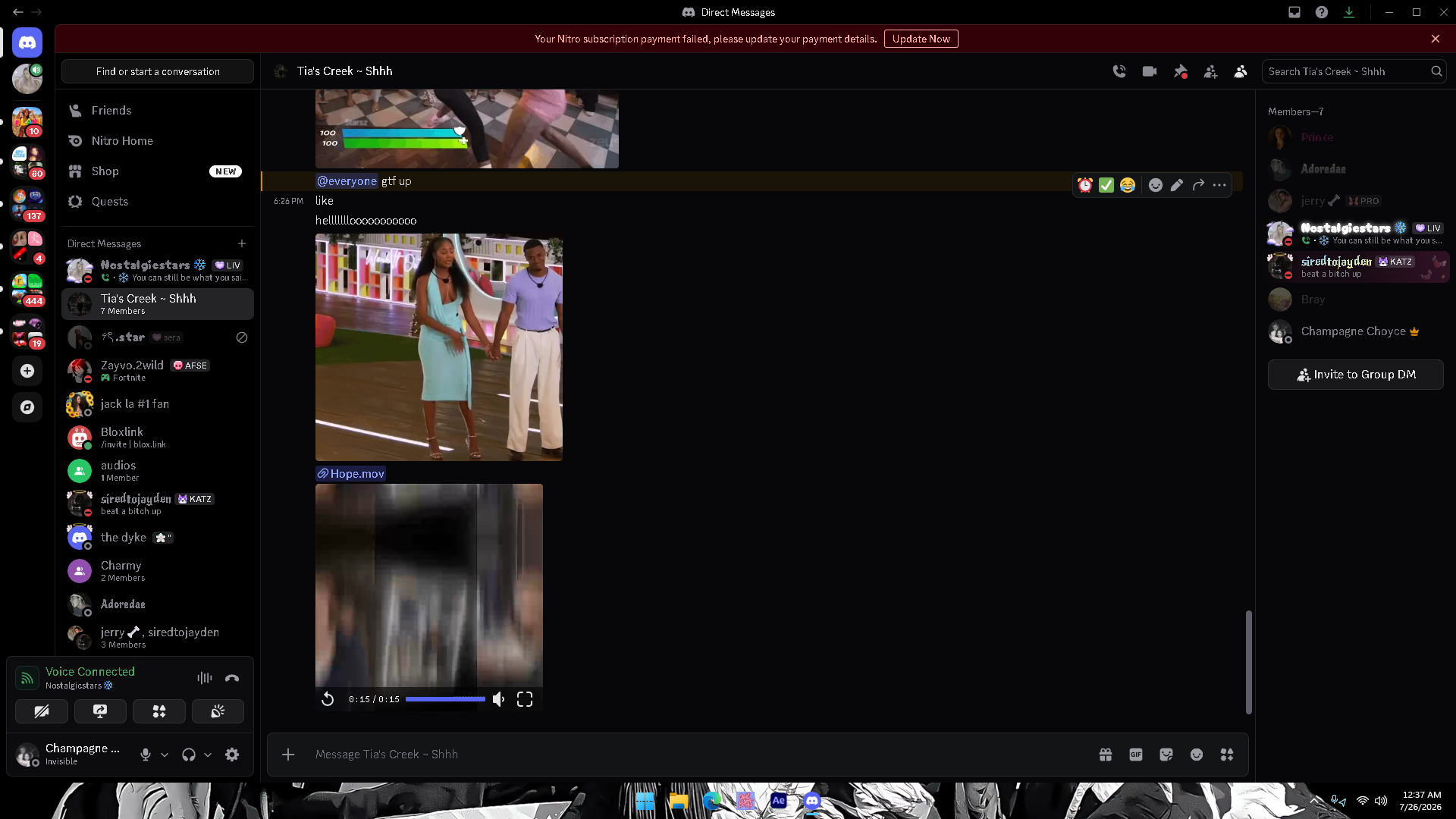Open the Help icon in title bar
The image size is (1456, 819).
coord(1322,12)
